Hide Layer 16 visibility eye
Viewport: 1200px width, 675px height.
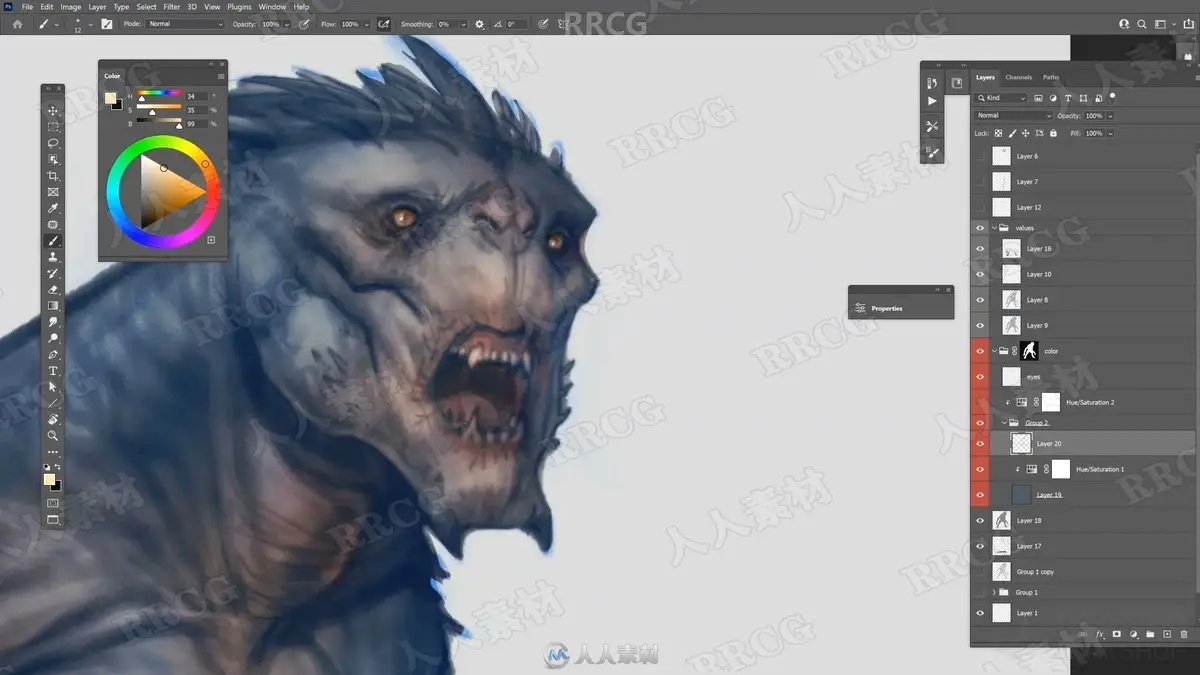(980, 248)
